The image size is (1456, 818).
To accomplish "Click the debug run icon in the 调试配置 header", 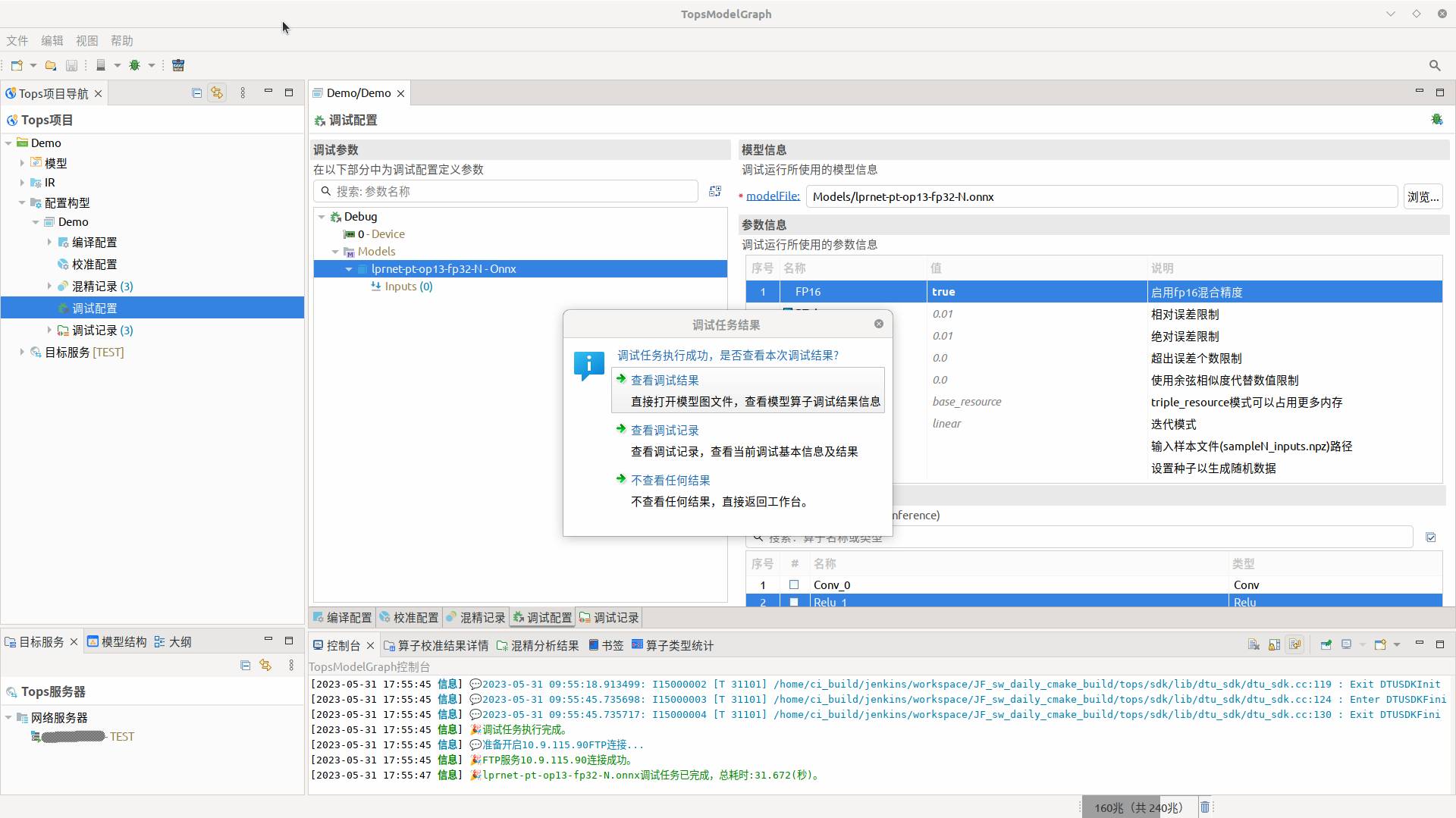I will pyautogui.click(x=1436, y=119).
